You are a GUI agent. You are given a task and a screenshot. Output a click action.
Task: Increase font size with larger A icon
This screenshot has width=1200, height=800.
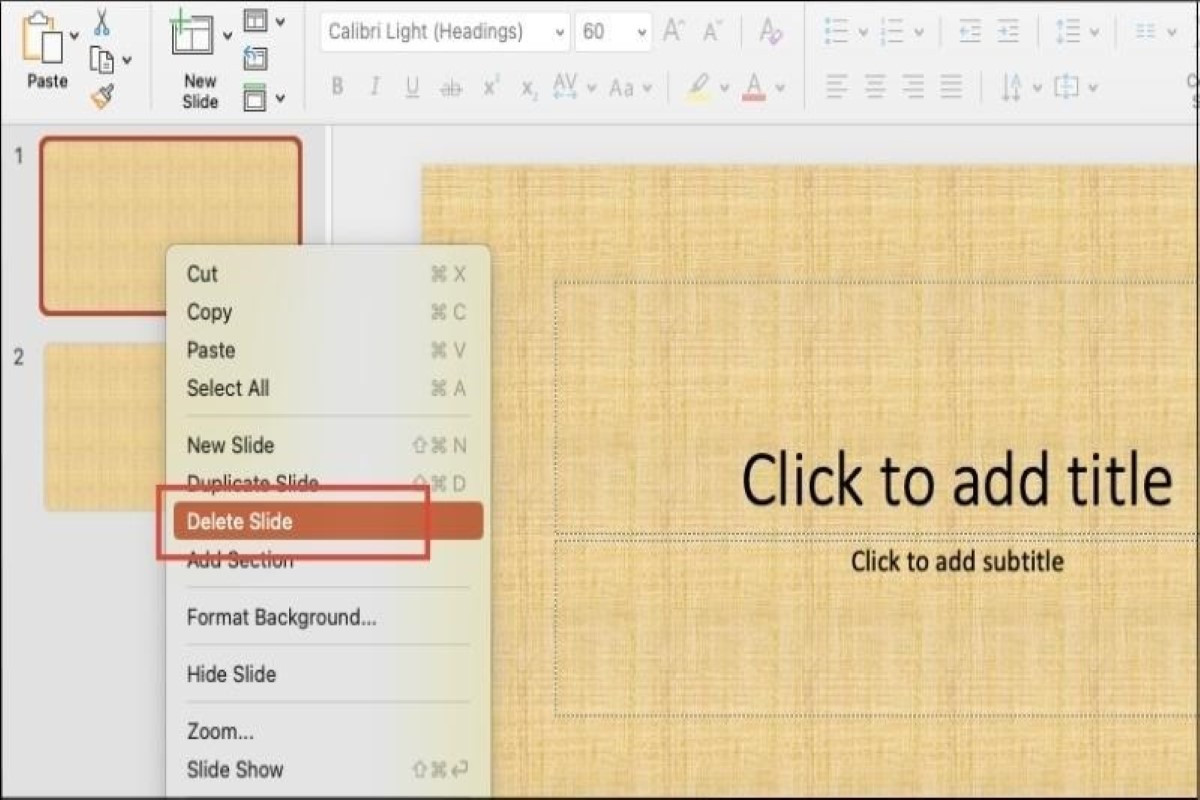673,31
